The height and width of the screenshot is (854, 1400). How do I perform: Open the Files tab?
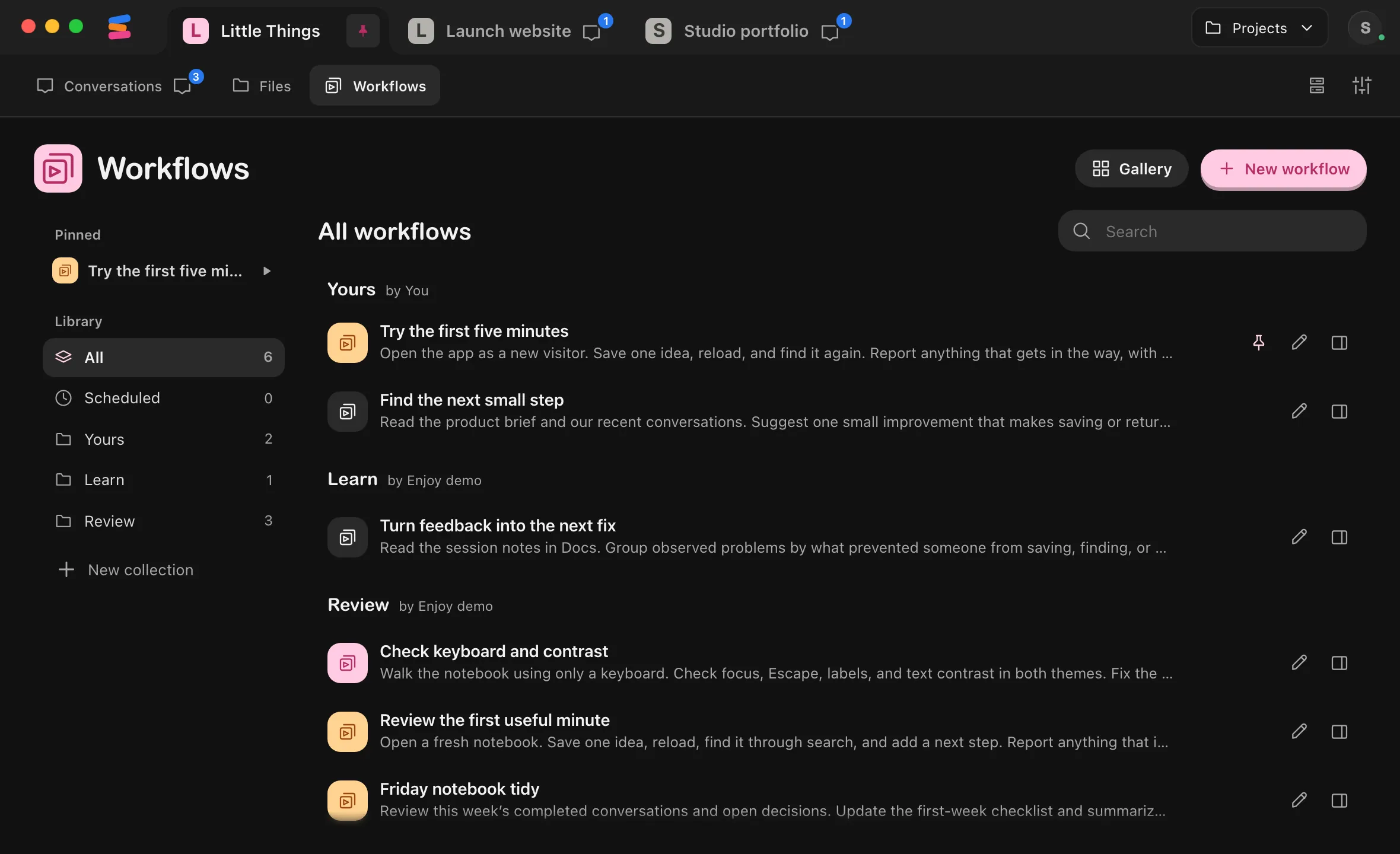pyautogui.click(x=262, y=86)
